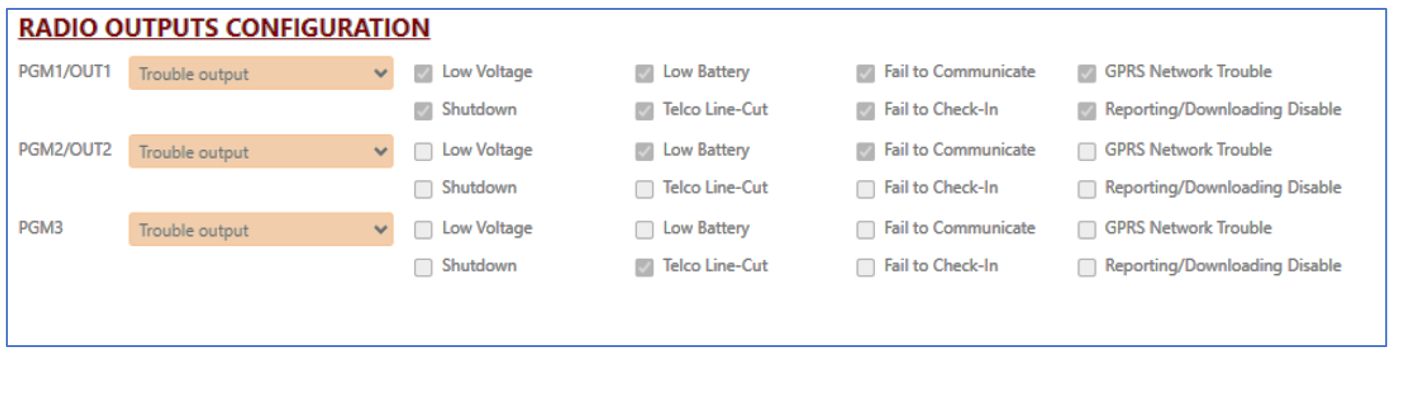This screenshot has height=408, width=1402.
Task: Toggle Shutdown checkbox in PGM1/OUT1 row
Action: pos(423,111)
